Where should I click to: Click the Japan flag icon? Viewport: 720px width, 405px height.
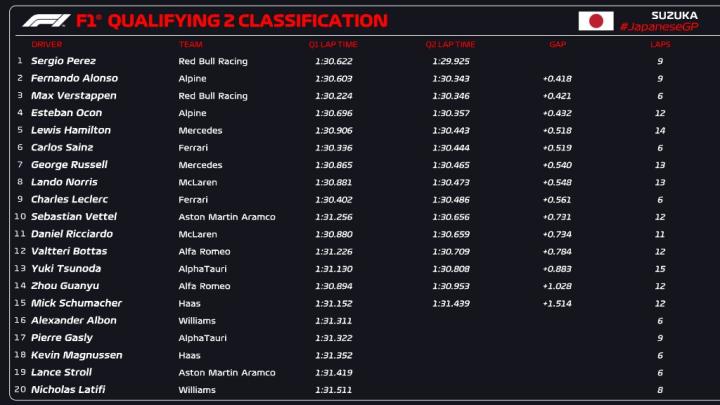[595, 21]
